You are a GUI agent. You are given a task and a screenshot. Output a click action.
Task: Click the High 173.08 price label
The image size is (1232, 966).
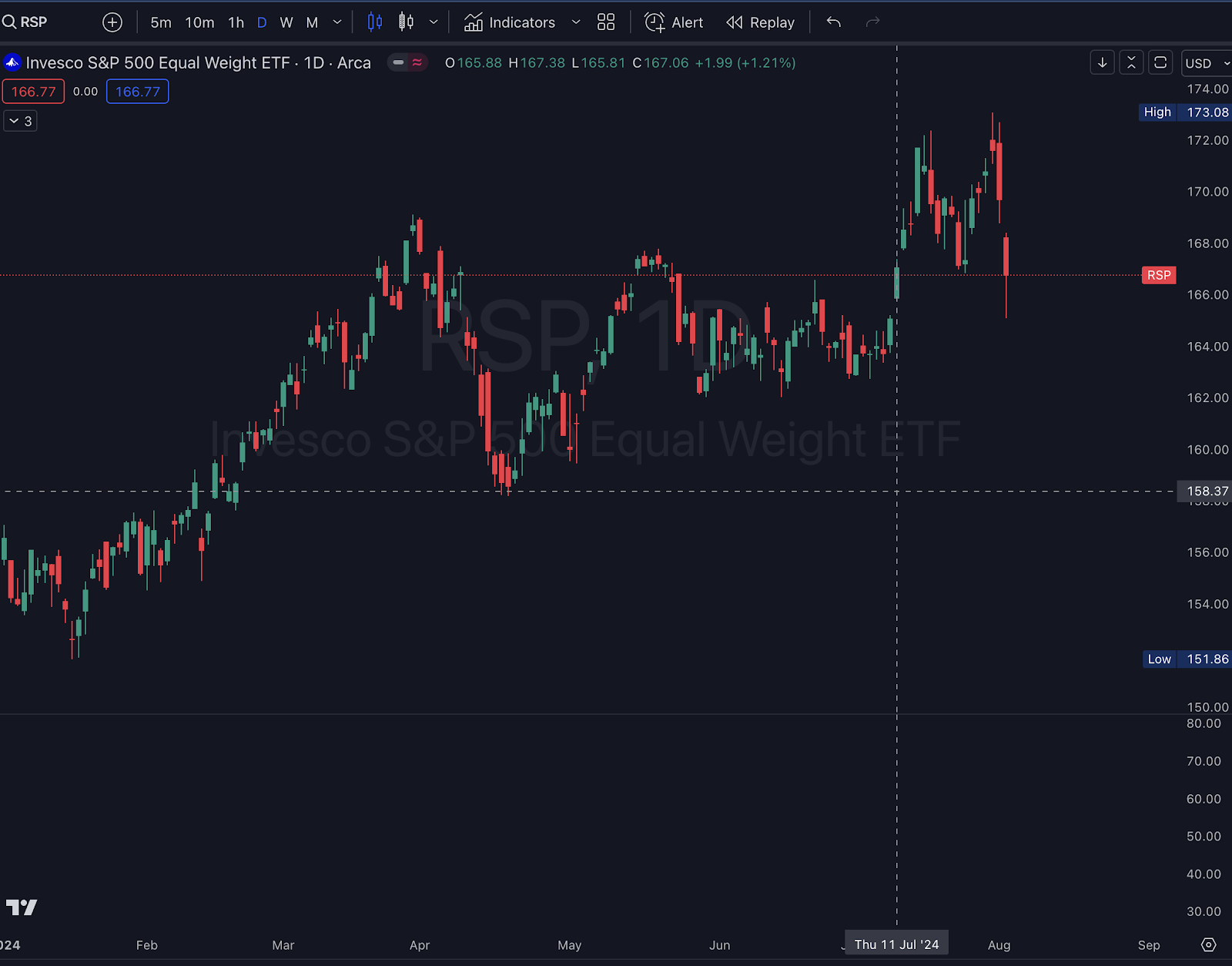(x=1185, y=112)
